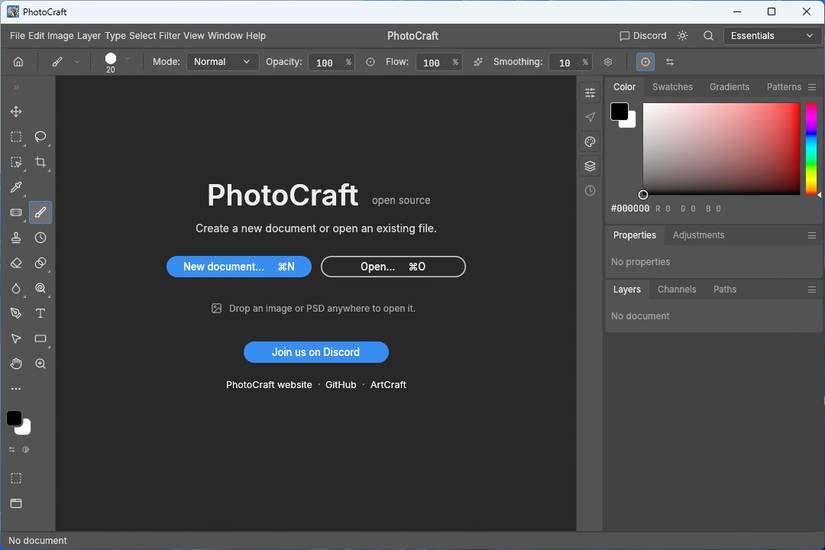Open the Layers panel menu

[812, 289]
